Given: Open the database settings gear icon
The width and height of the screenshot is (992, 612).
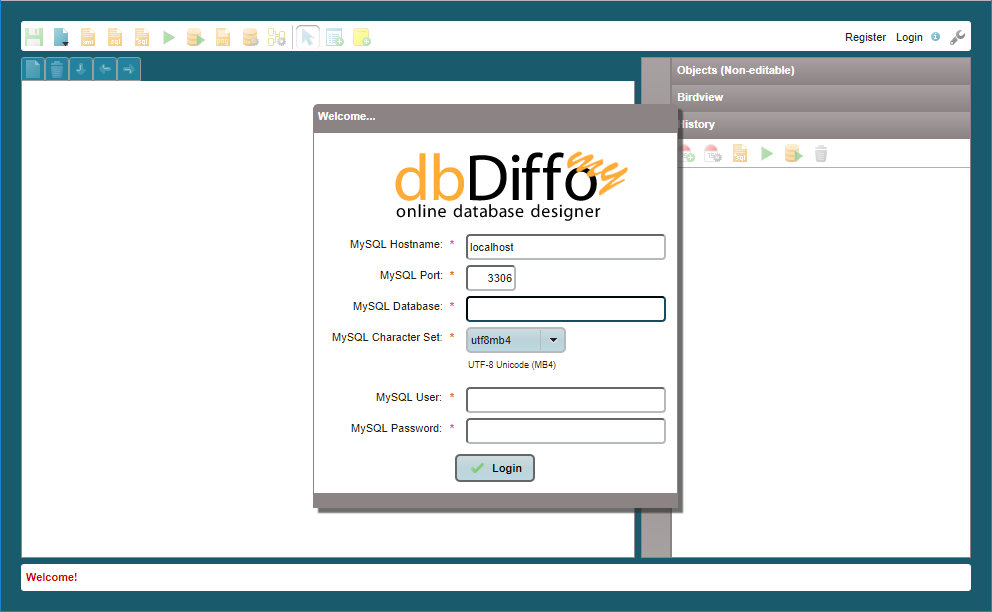Looking at the screenshot, I should coord(251,37).
